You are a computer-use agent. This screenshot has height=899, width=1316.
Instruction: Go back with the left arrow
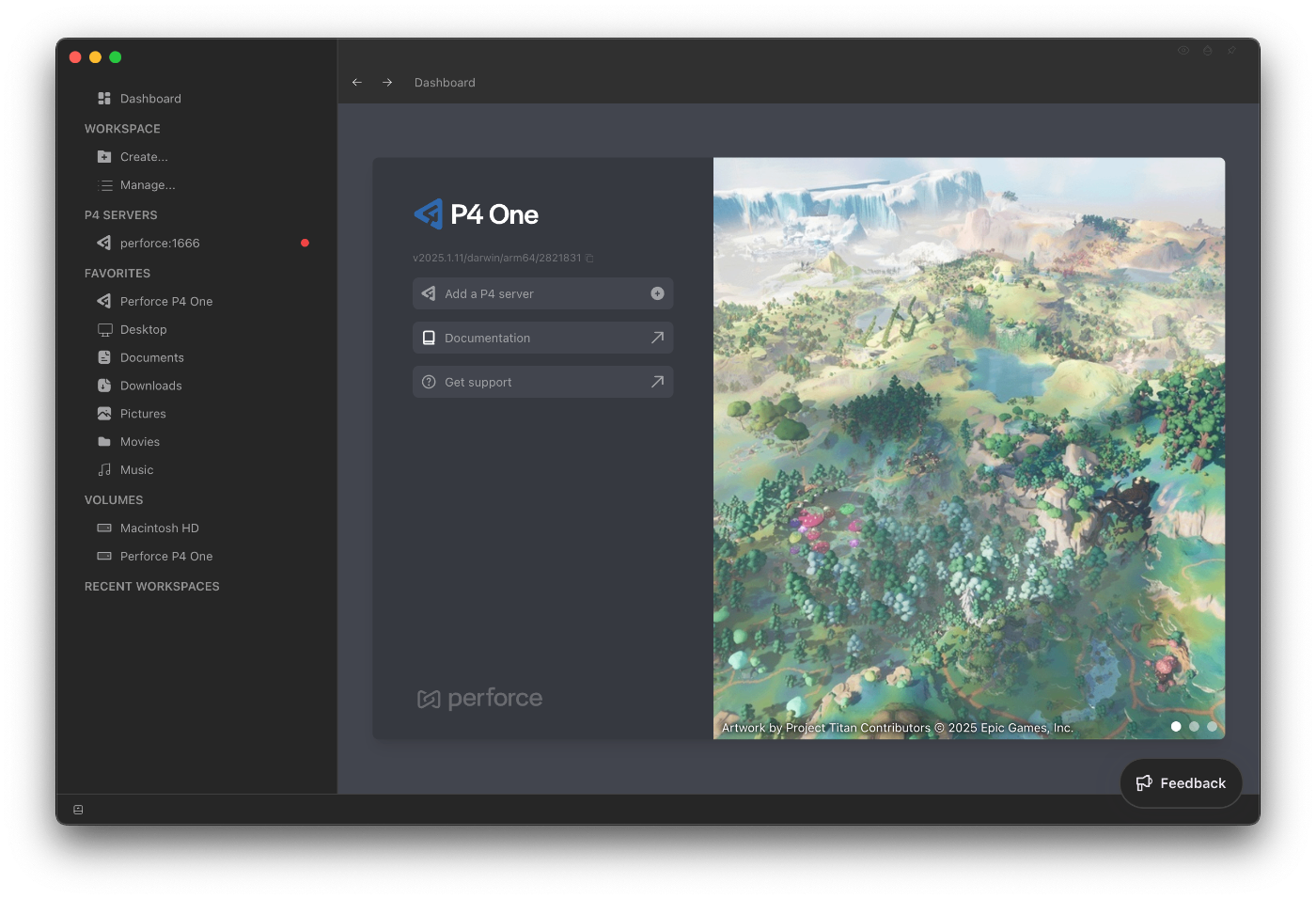coord(357,83)
